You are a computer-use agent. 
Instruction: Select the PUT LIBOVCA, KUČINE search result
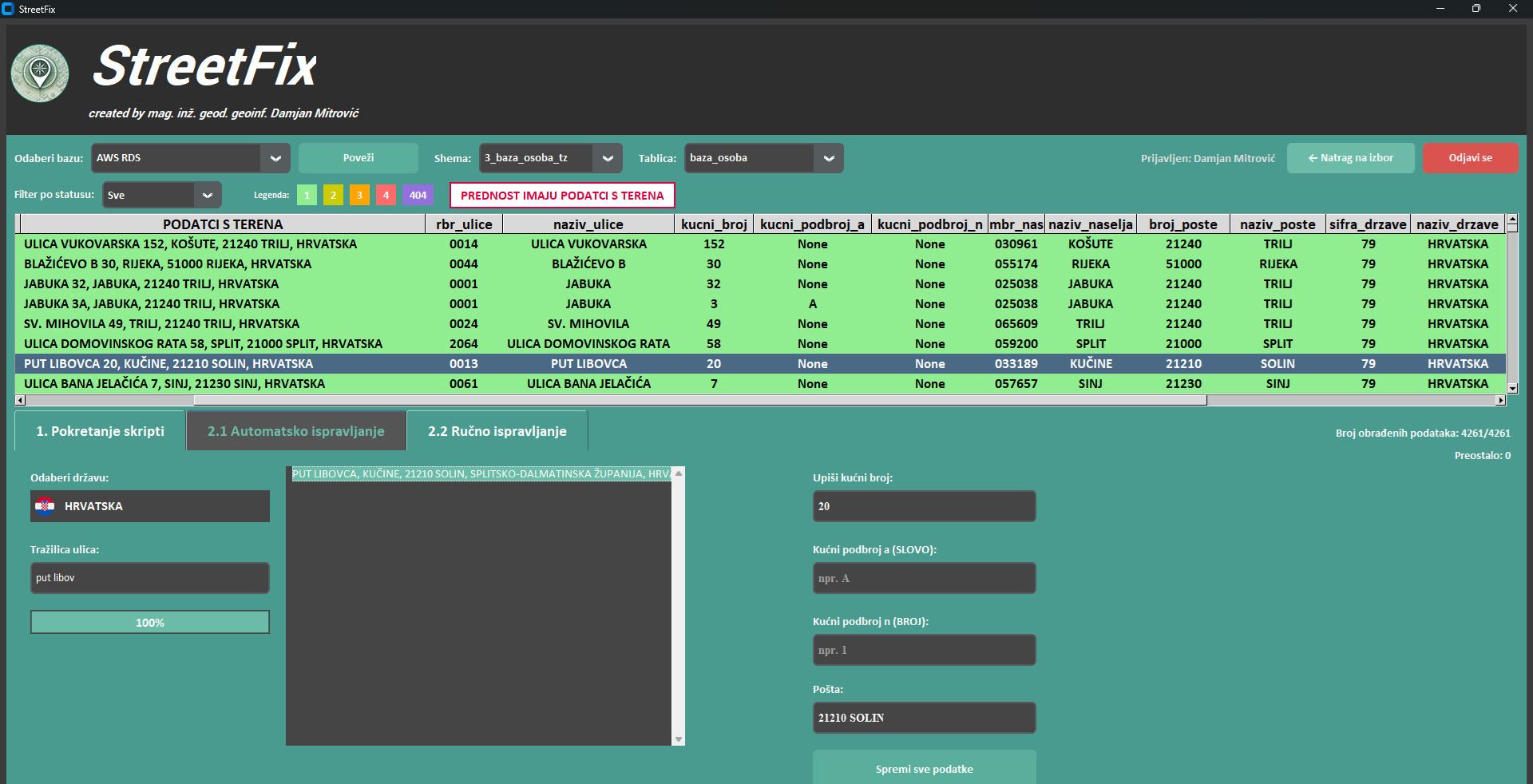pyautogui.click(x=481, y=474)
